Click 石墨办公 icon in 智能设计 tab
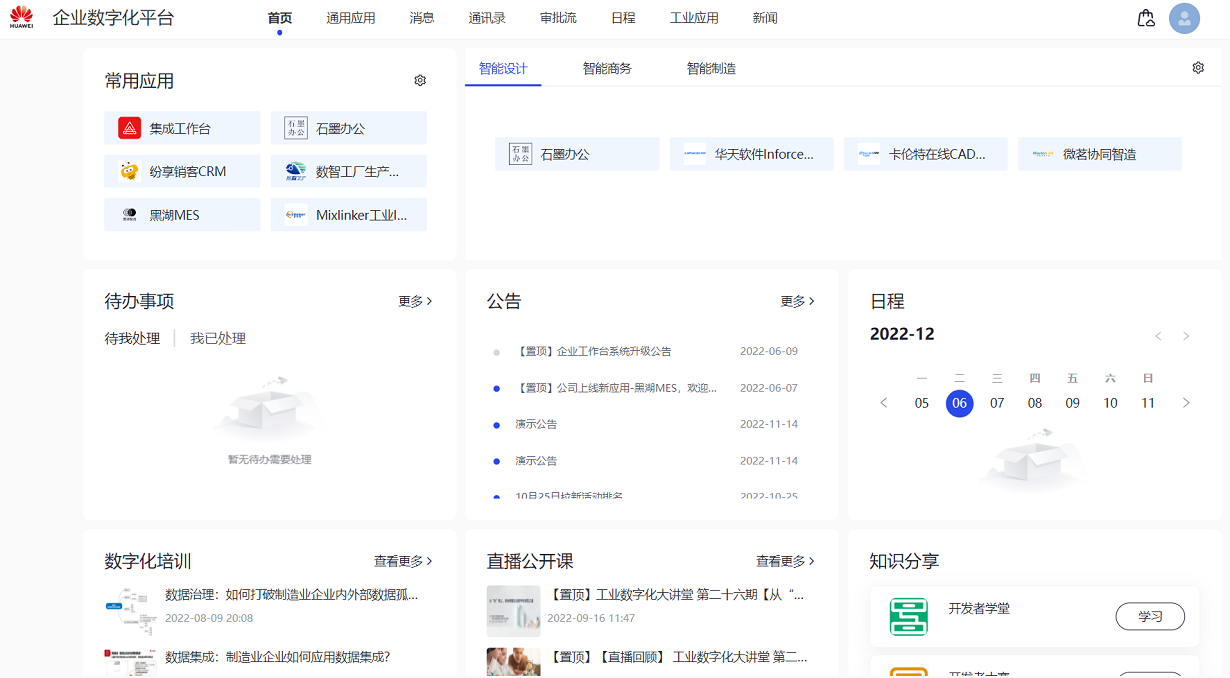This screenshot has height=678, width=1230. click(520, 154)
